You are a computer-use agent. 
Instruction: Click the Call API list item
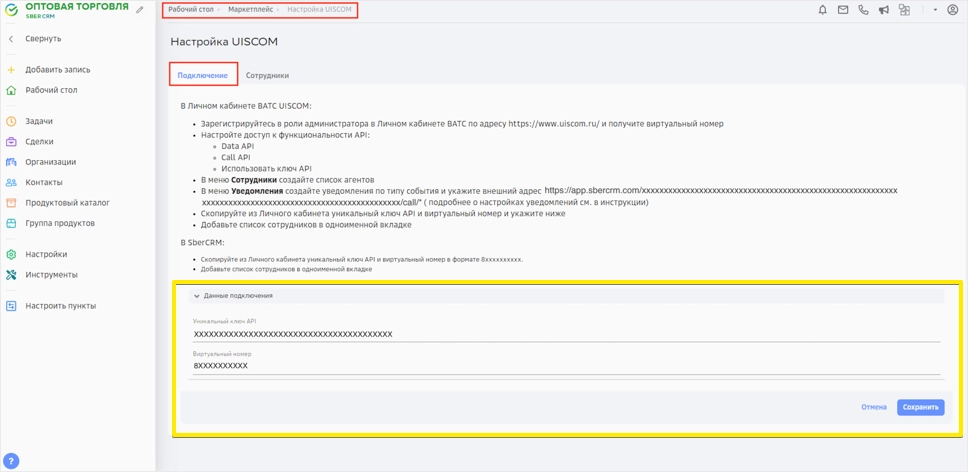click(x=236, y=157)
